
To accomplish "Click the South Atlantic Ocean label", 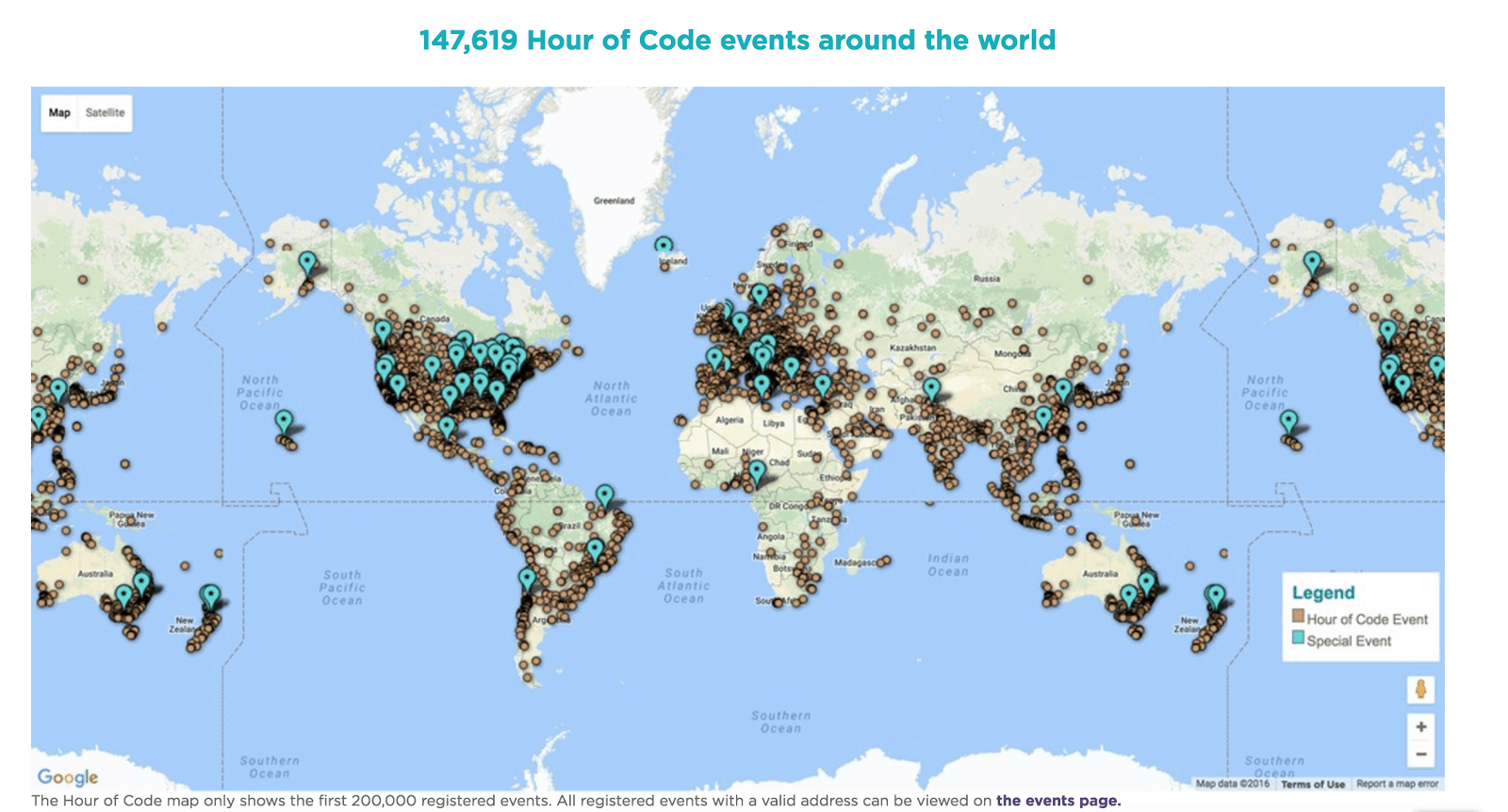I will click(x=684, y=585).
